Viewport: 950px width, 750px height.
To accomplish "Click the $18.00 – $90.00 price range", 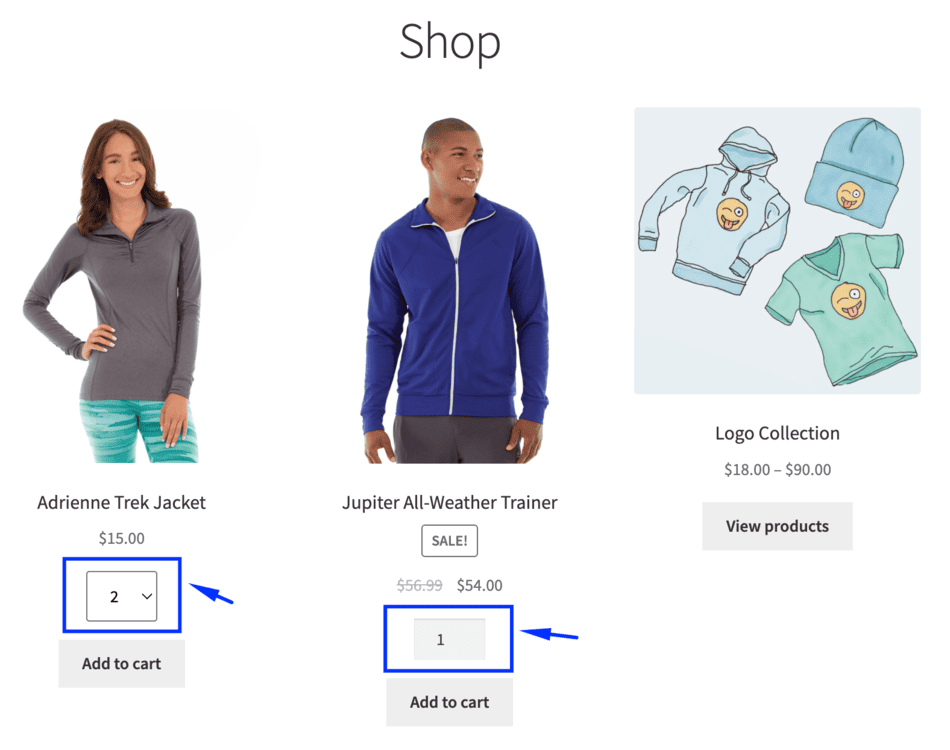I will click(777, 470).
